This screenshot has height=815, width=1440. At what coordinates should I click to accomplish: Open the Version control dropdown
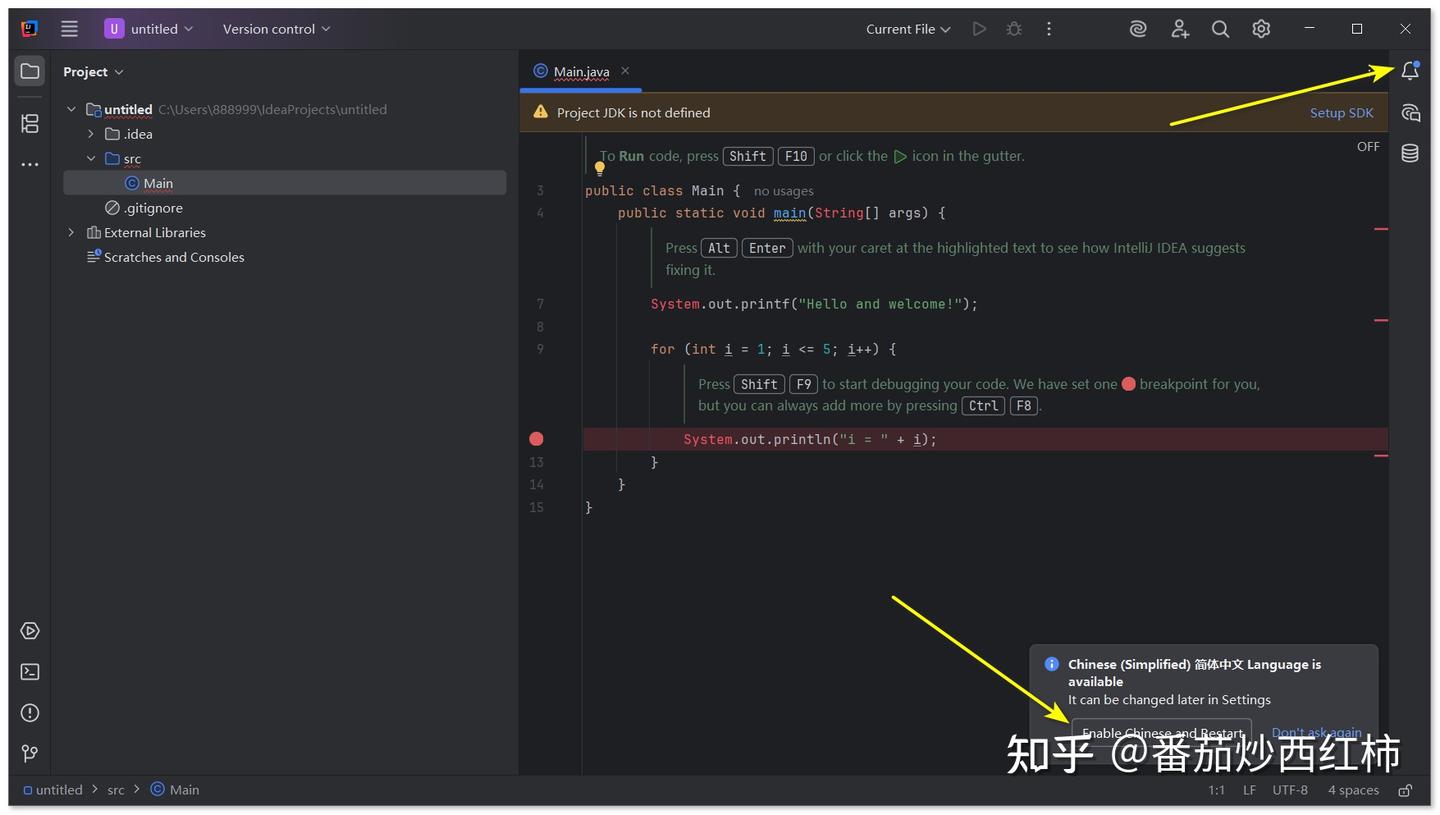pos(276,29)
